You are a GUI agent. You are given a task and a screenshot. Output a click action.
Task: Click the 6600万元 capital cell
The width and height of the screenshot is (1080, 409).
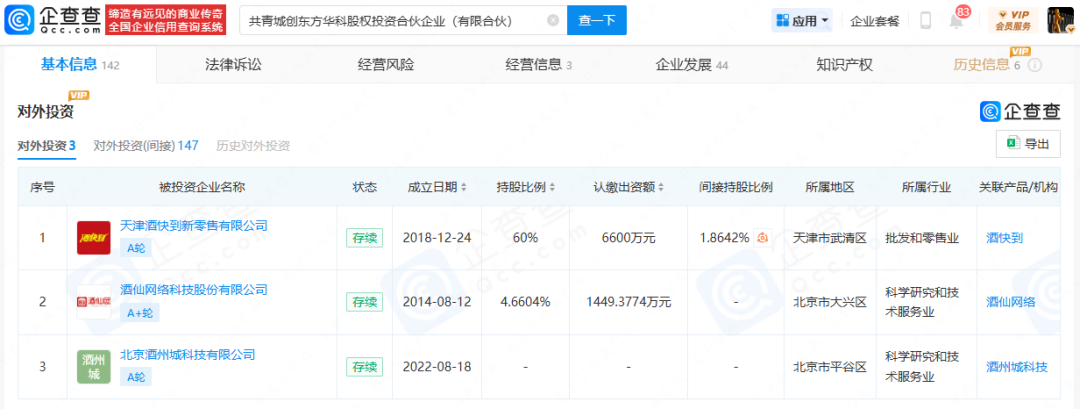(x=629, y=238)
